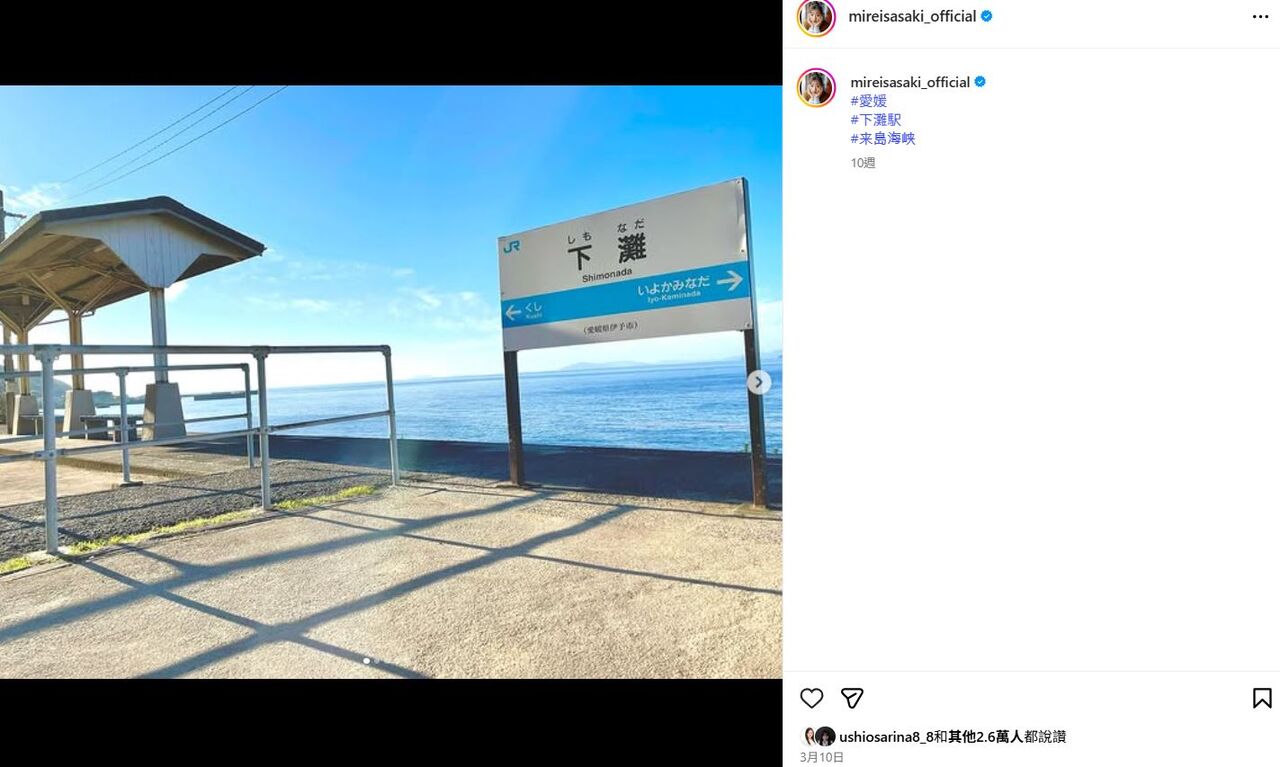
Task: Open hashtag #来島海峡
Action: click(883, 139)
